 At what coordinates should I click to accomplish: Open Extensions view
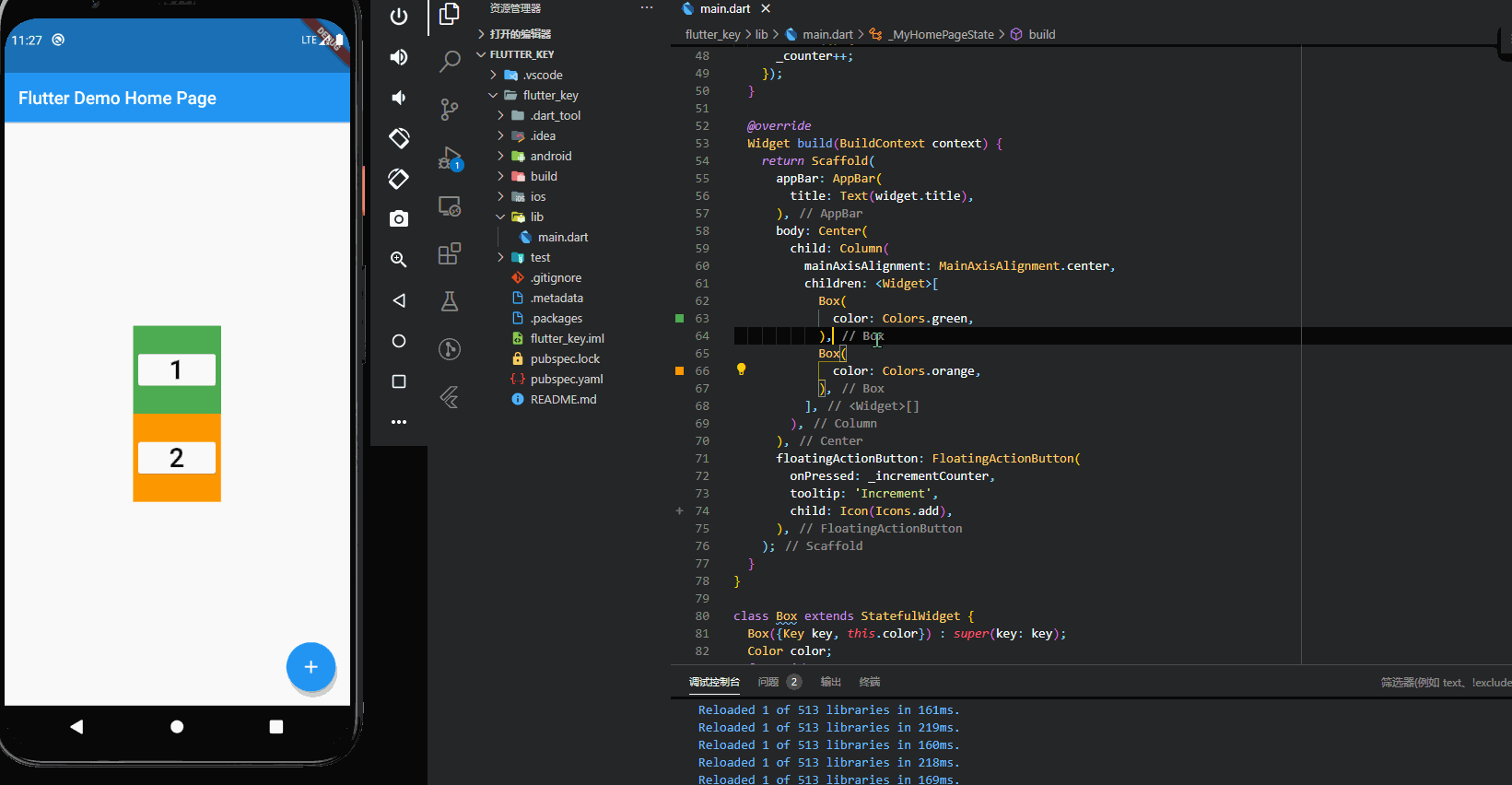click(450, 253)
